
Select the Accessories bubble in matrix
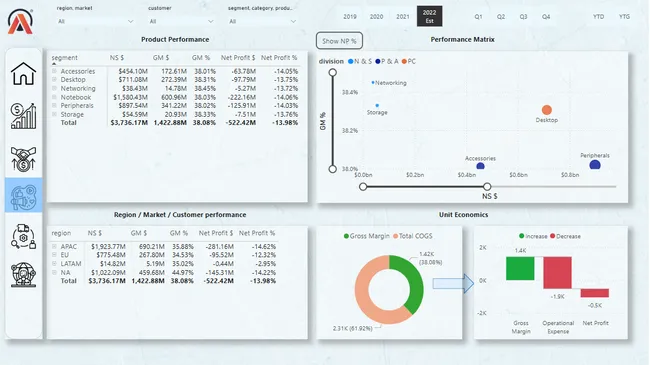[x=480, y=166]
